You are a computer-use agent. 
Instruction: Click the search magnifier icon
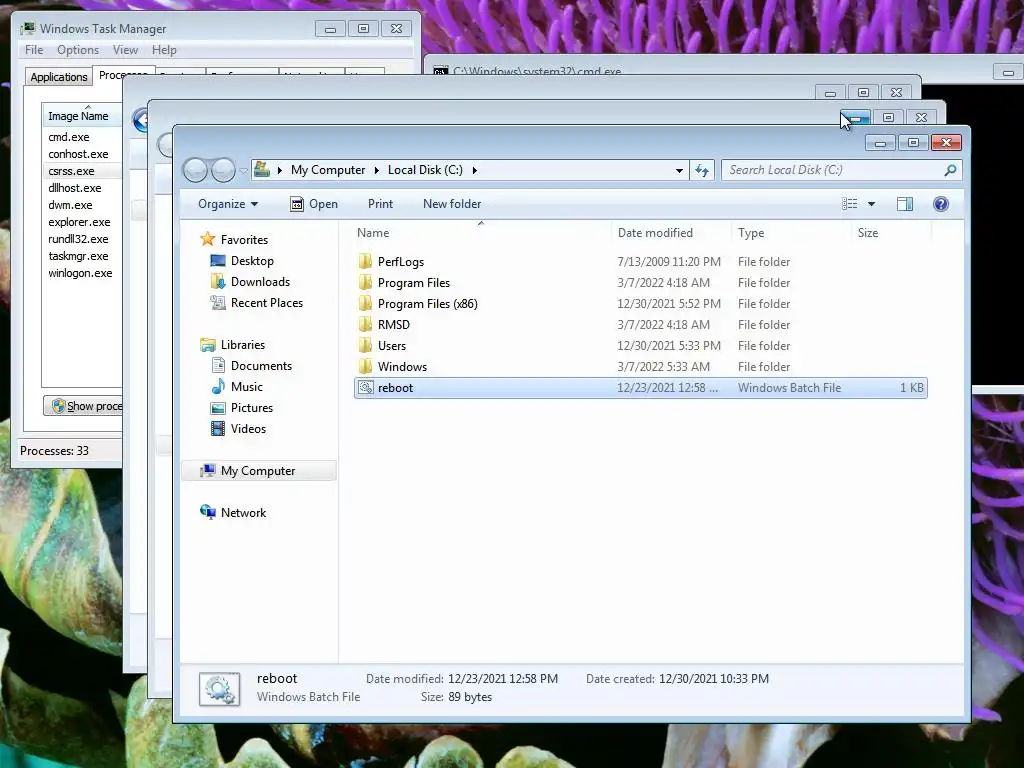(x=950, y=170)
